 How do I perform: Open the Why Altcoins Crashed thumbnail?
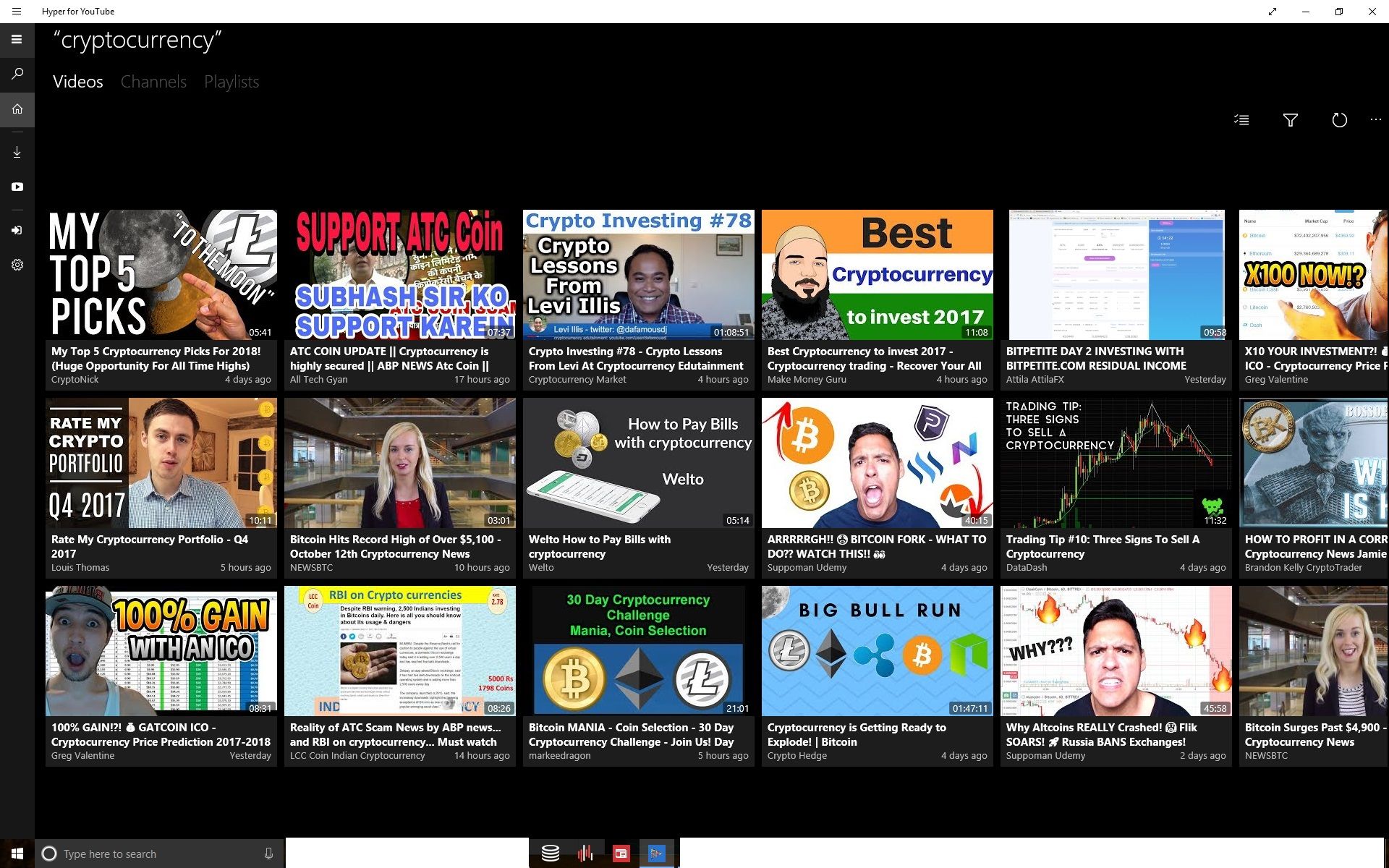pyautogui.click(x=1116, y=651)
